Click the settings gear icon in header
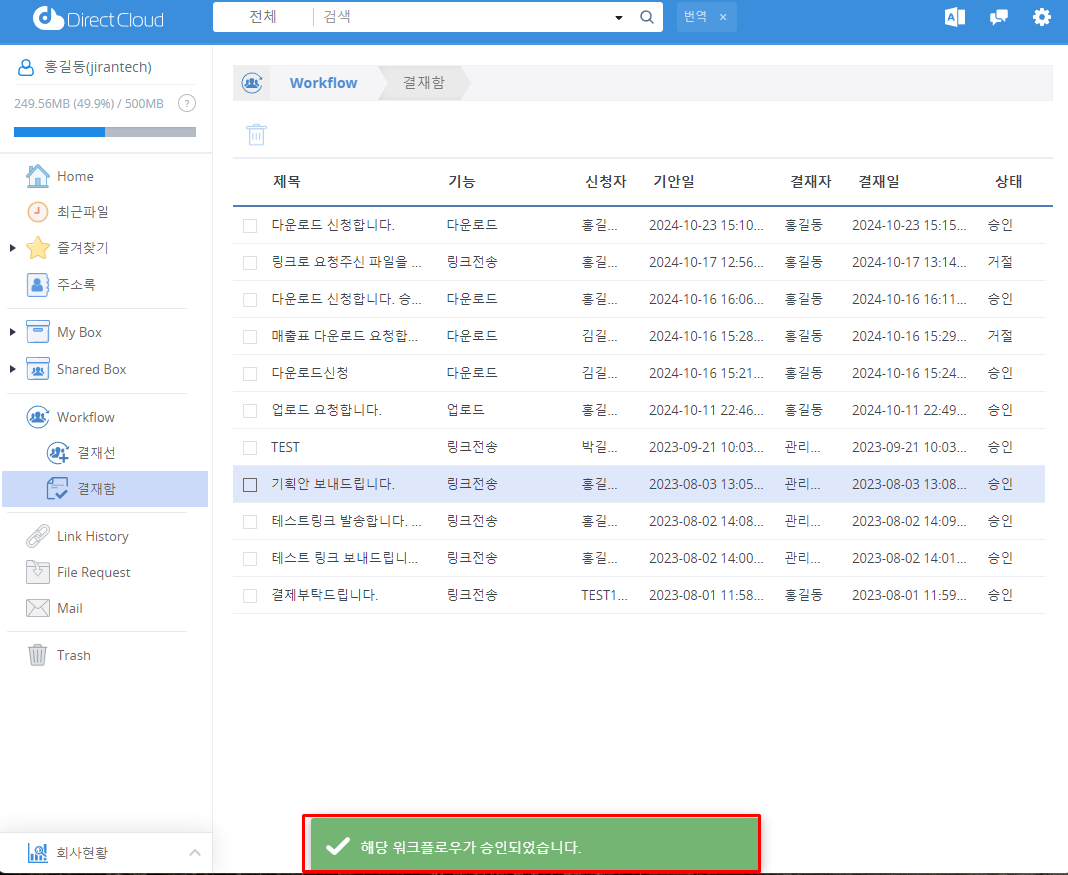 point(1042,17)
